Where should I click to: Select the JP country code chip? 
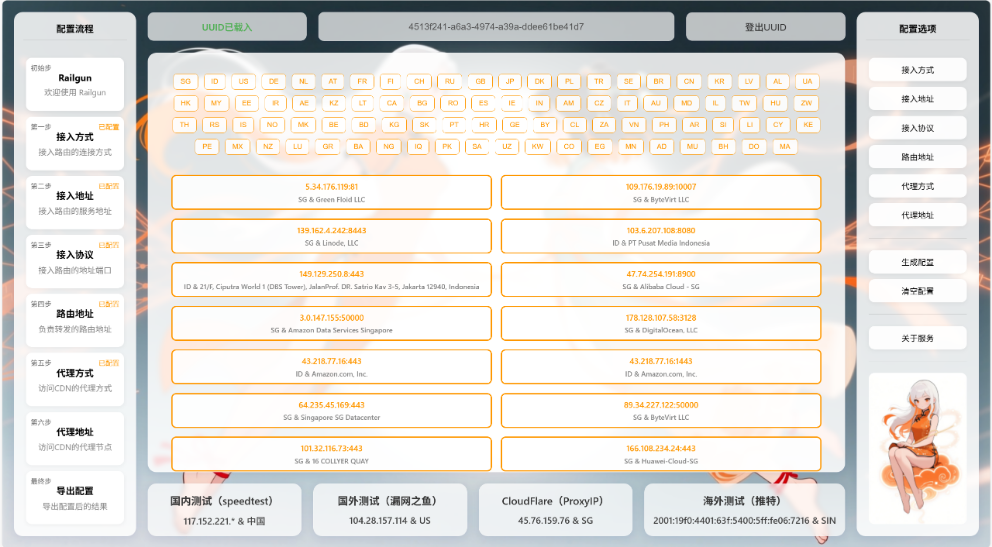click(509, 81)
